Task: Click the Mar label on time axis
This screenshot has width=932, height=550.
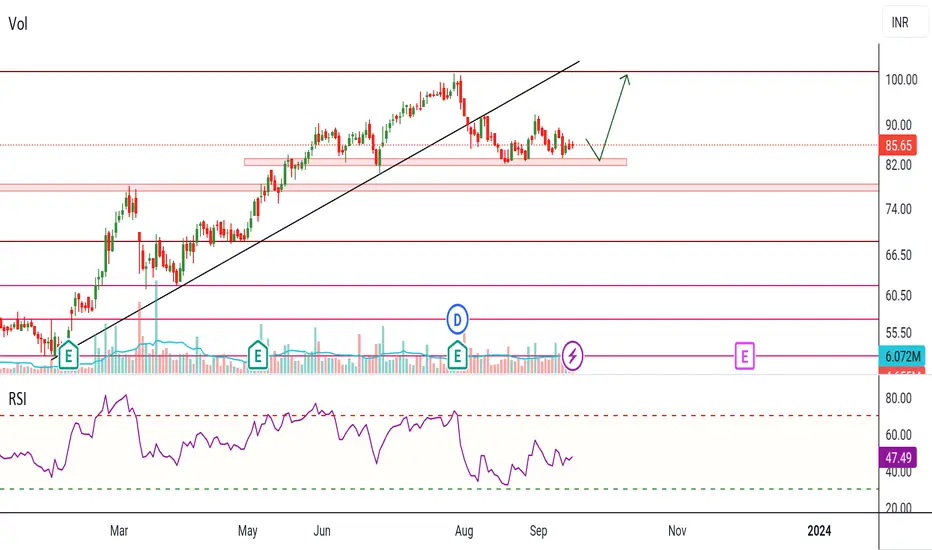Action: click(x=119, y=530)
